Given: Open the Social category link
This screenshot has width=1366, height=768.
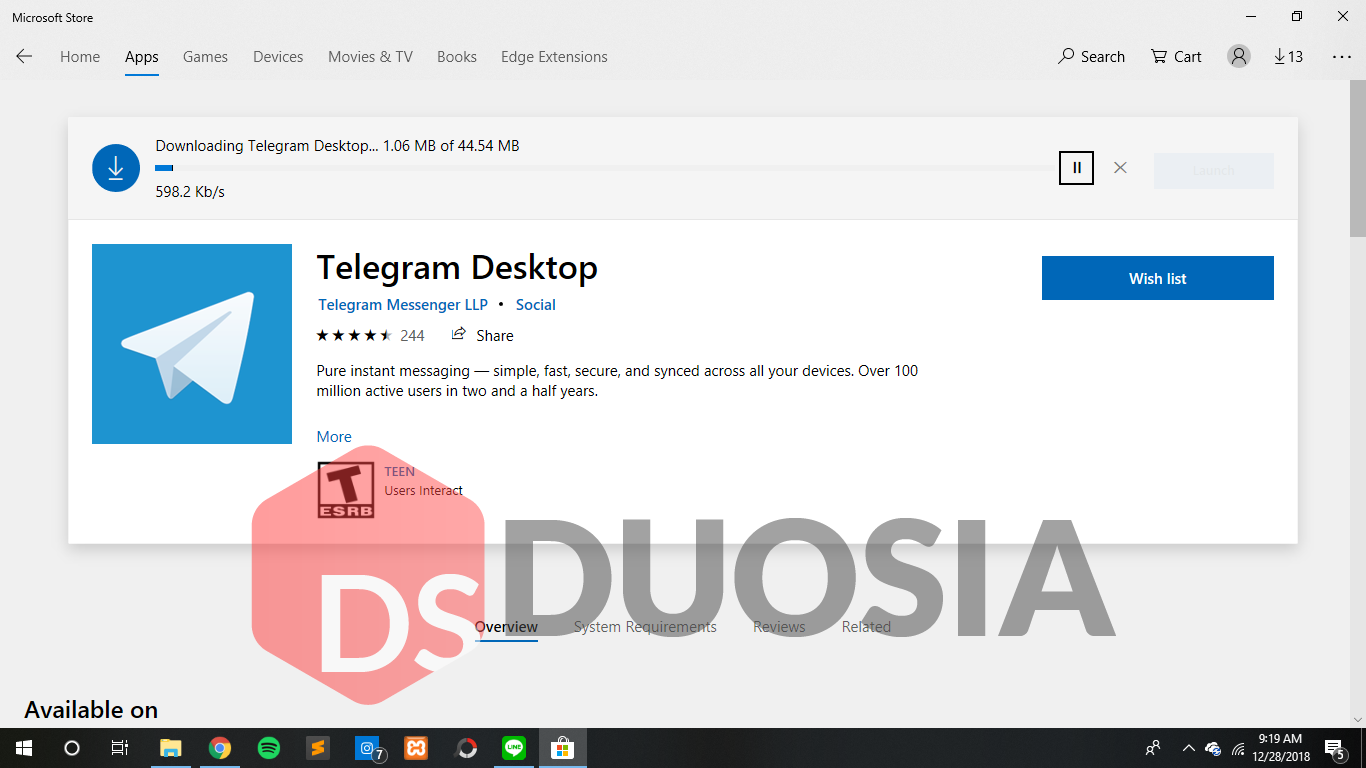Looking at the screenshot, I should (x=536, y=305).
